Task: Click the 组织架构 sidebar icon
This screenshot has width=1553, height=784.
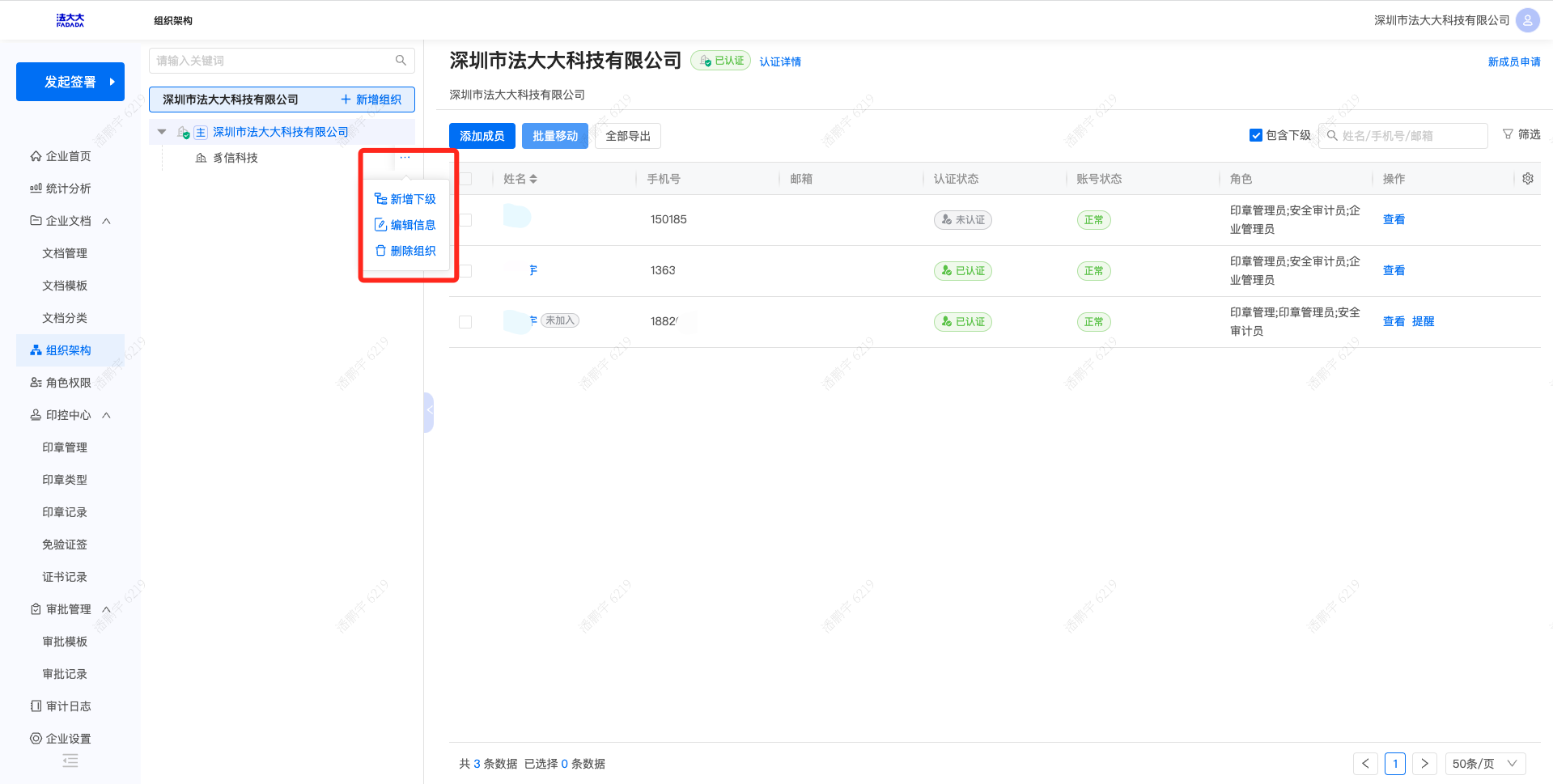Action: point(36,350)
